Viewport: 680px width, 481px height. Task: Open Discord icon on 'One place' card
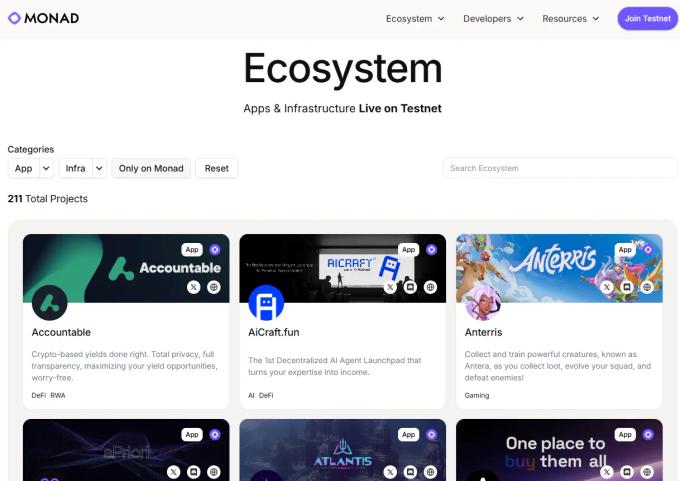click(x=627, y=472)
